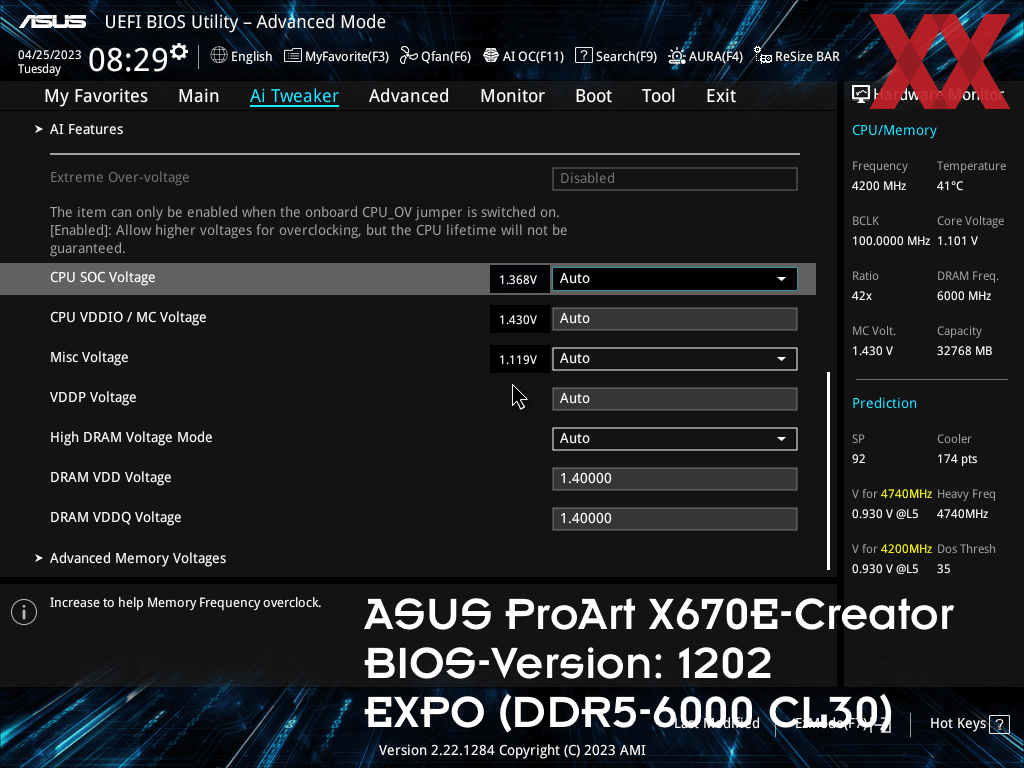Open CPU SOC Voltage Auto dropdown
The height and width of the screenshot is (768, 1024).
pyautogui.click(x=675, y=279)
